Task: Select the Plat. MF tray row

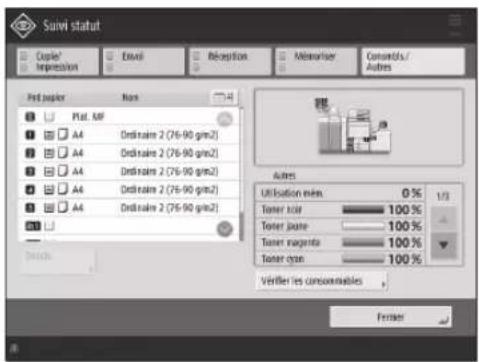Action: tap(129, 117)
